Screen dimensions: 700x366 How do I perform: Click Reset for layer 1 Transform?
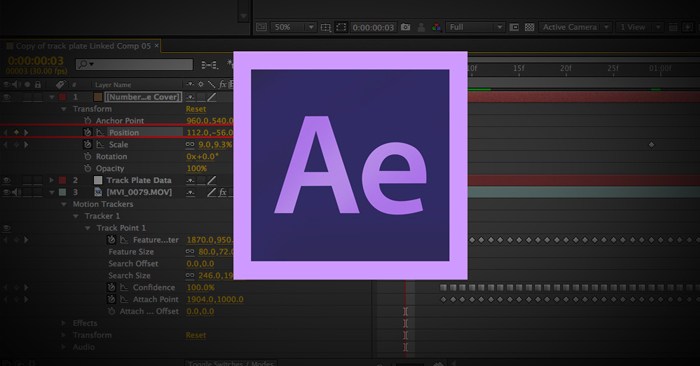pyautogui.click(x=196, y=109)
